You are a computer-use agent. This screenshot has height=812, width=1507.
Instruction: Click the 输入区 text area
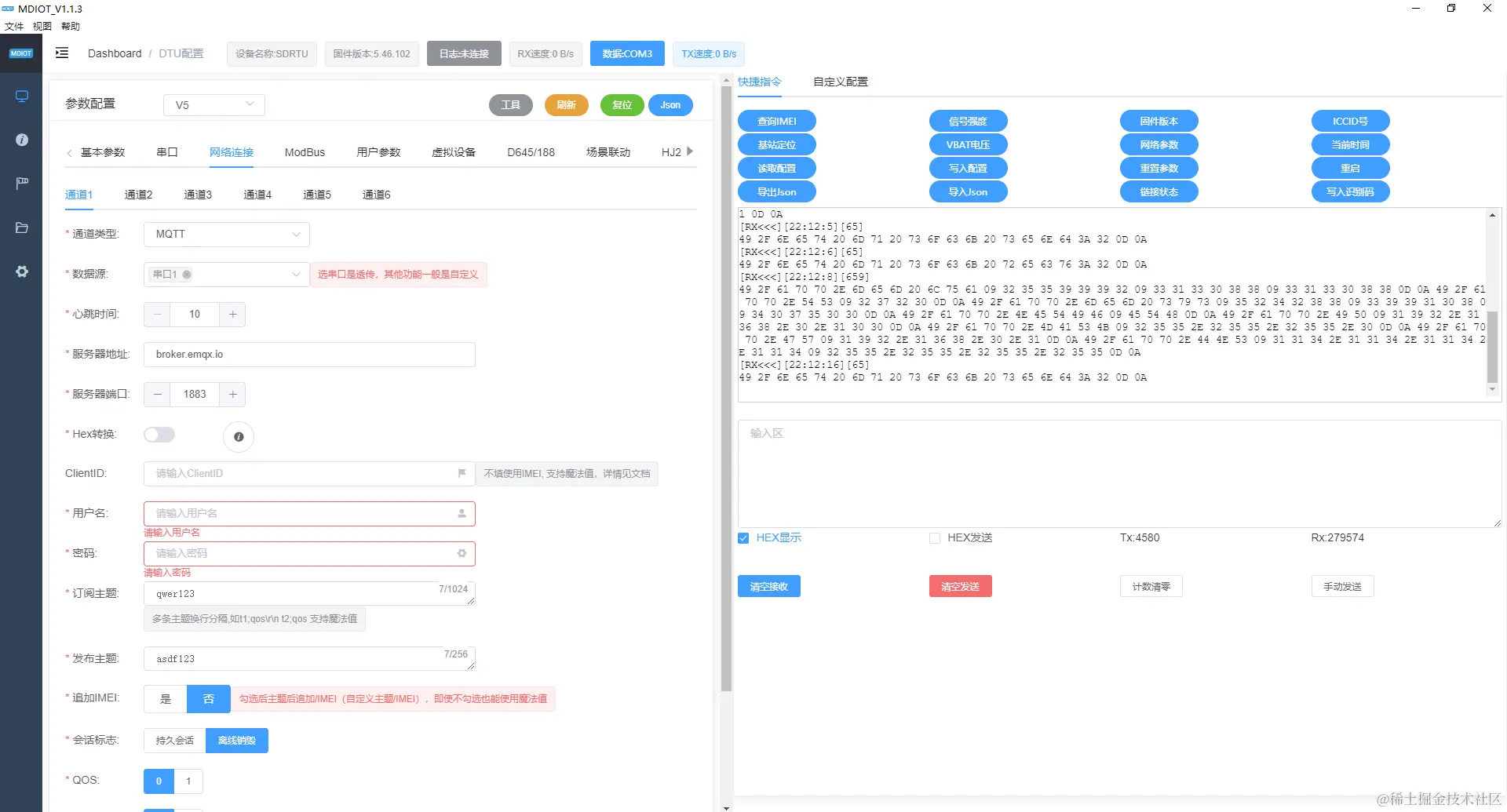[x=1119, y=474]
